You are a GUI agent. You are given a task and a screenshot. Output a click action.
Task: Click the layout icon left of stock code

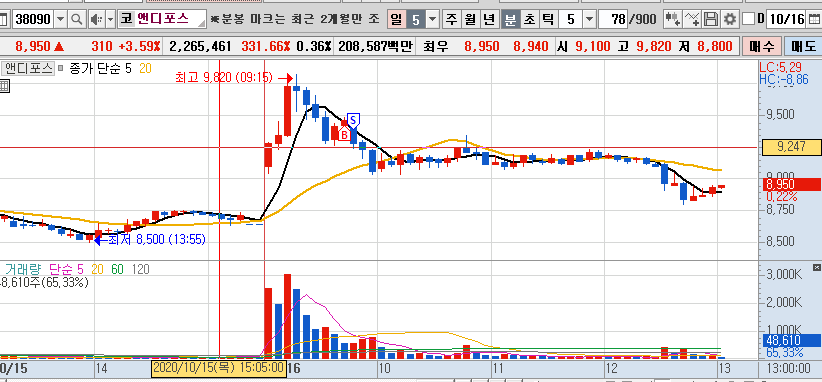[4, 20]
